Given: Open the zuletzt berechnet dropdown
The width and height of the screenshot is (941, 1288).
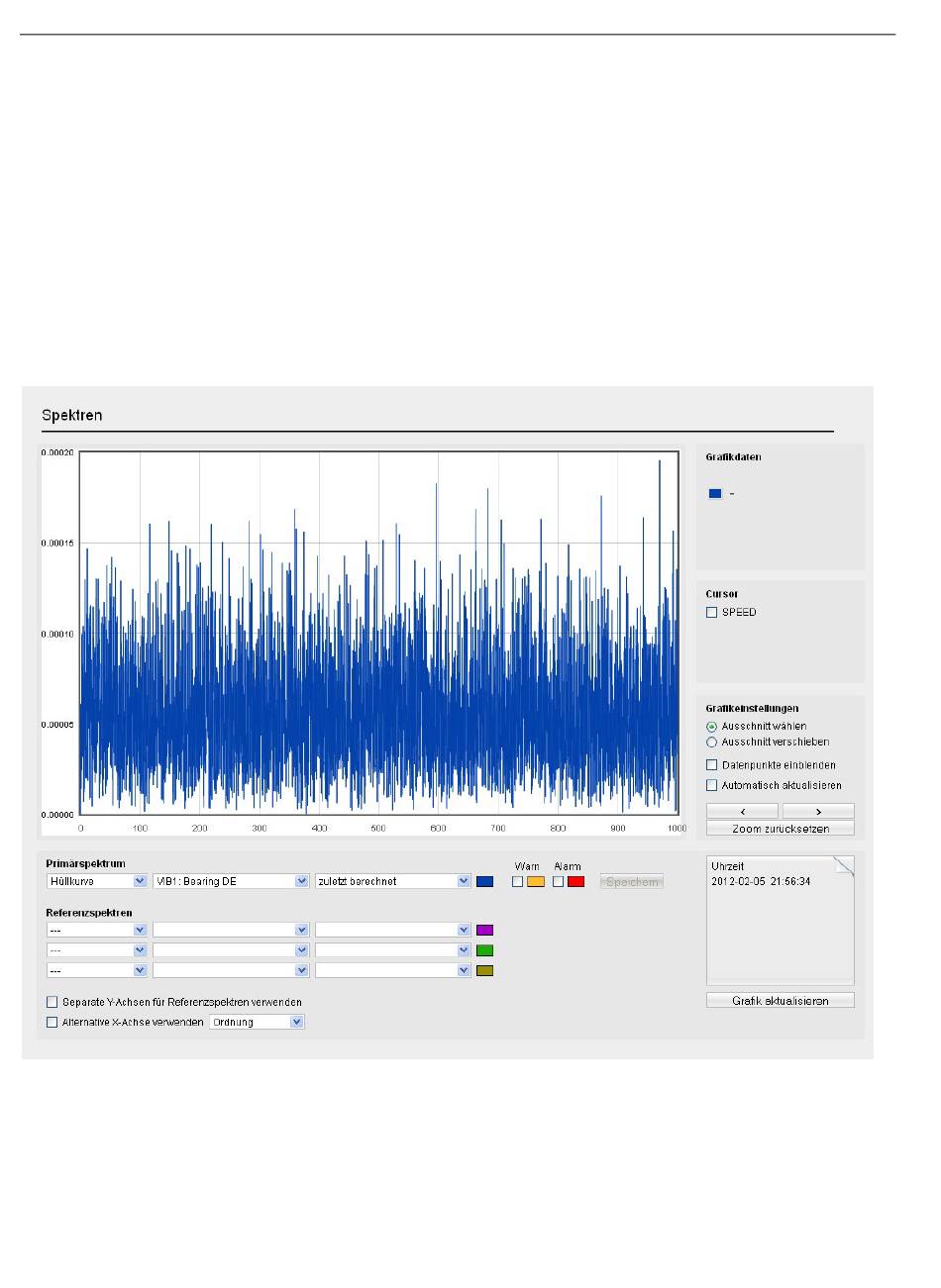Looking at the screenshot, I should 392,881.
